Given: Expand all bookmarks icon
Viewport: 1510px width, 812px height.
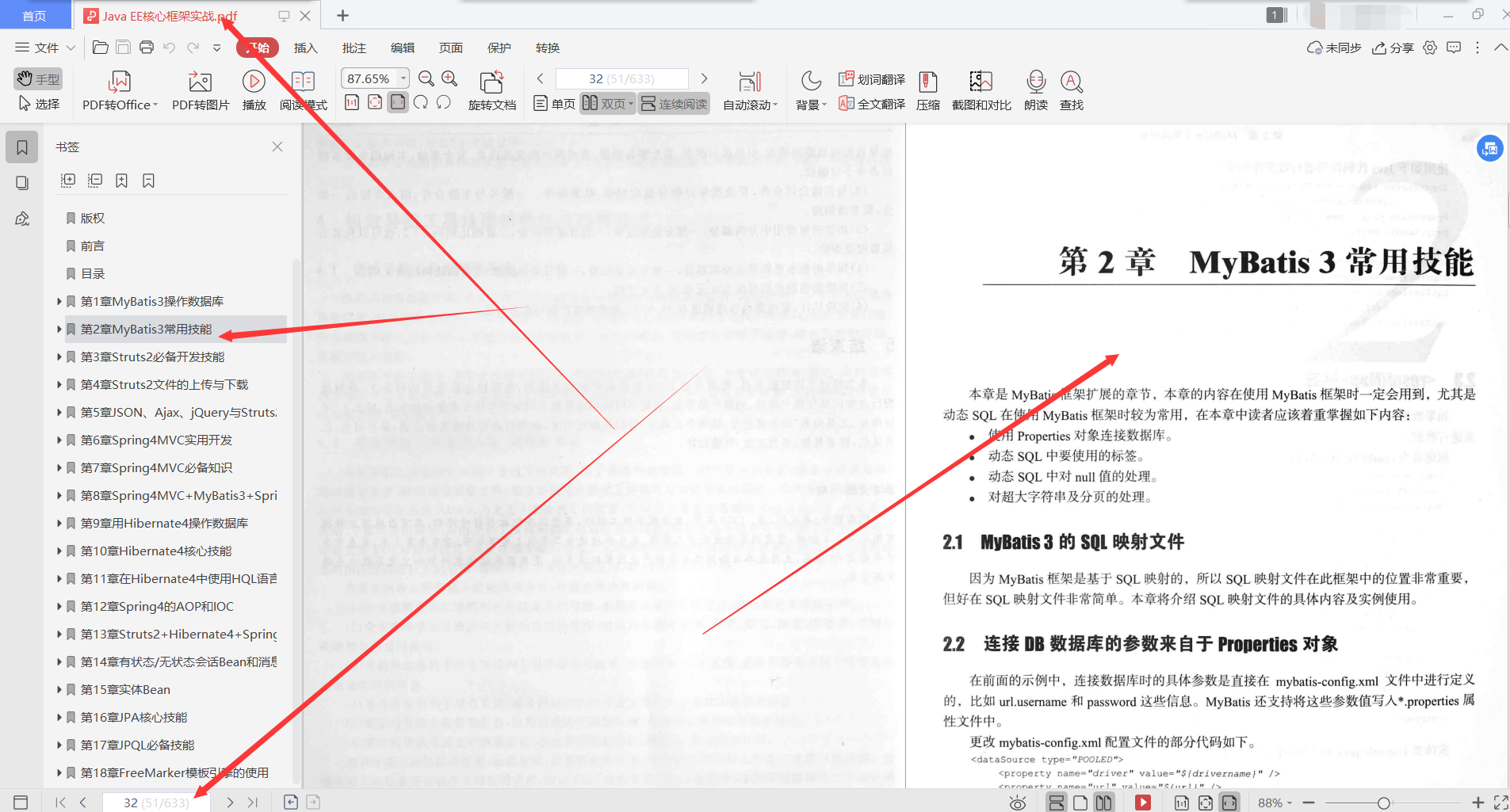Looking at the screenshot, I should (x=68, y=181).
